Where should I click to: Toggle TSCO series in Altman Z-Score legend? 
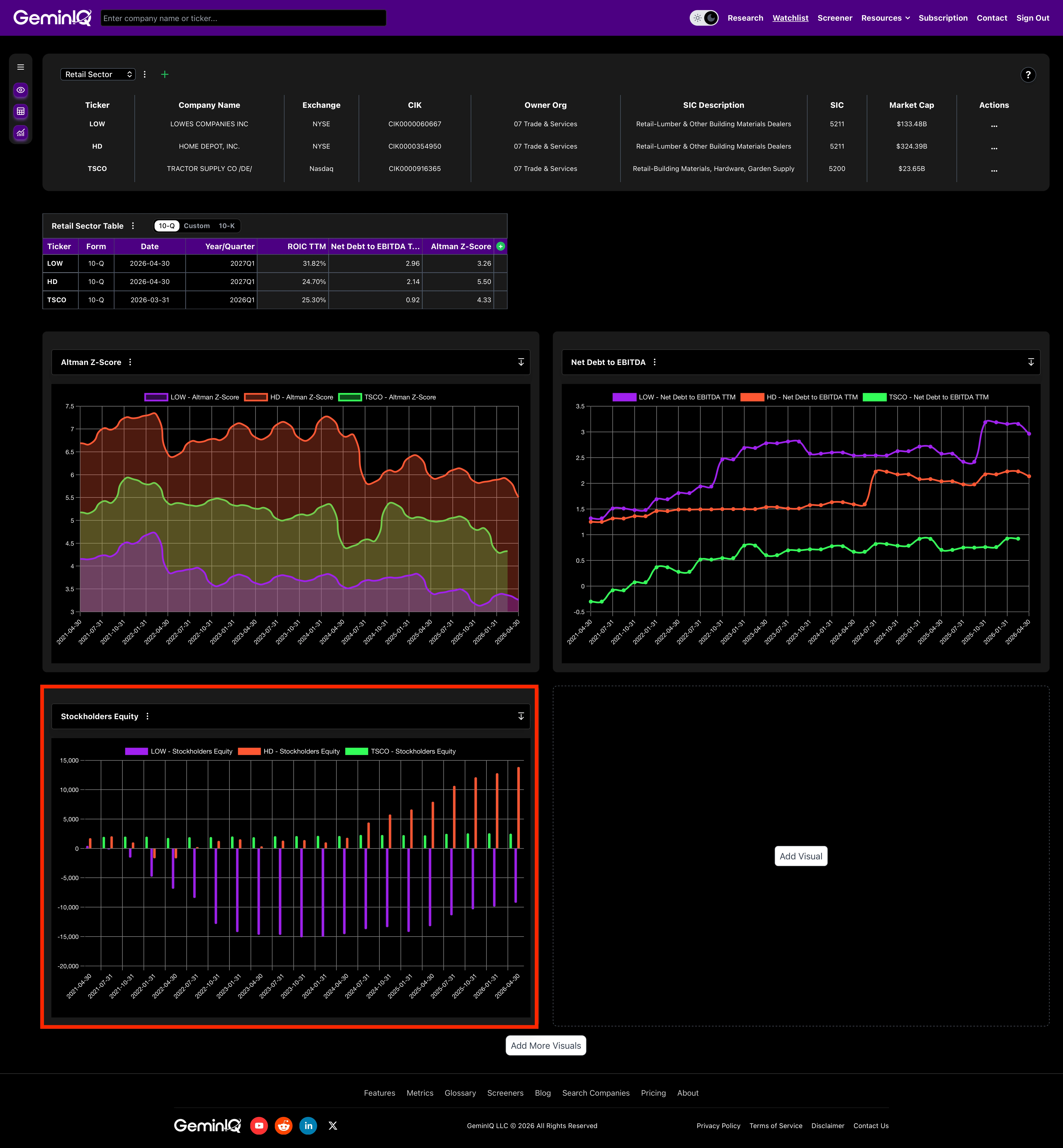click(387, 397)
